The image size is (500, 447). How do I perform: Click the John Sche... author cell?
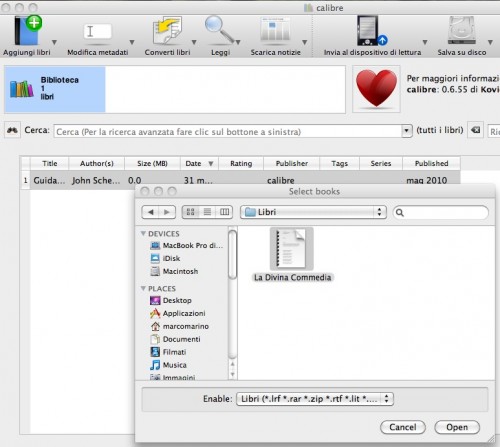97,180
